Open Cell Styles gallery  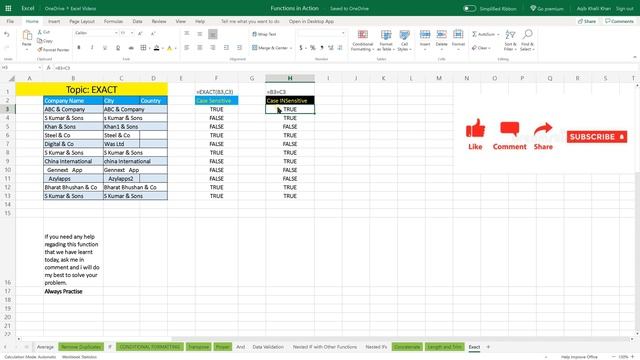pyautogui.click(x=404, y=40)
